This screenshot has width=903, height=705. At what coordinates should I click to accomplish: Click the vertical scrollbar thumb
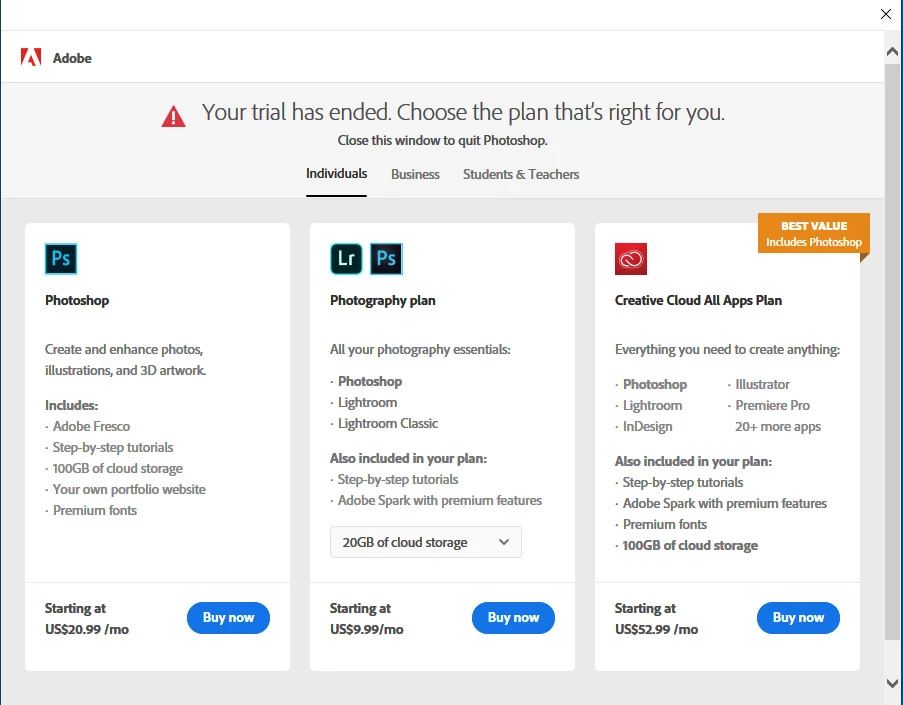(893, 351)
